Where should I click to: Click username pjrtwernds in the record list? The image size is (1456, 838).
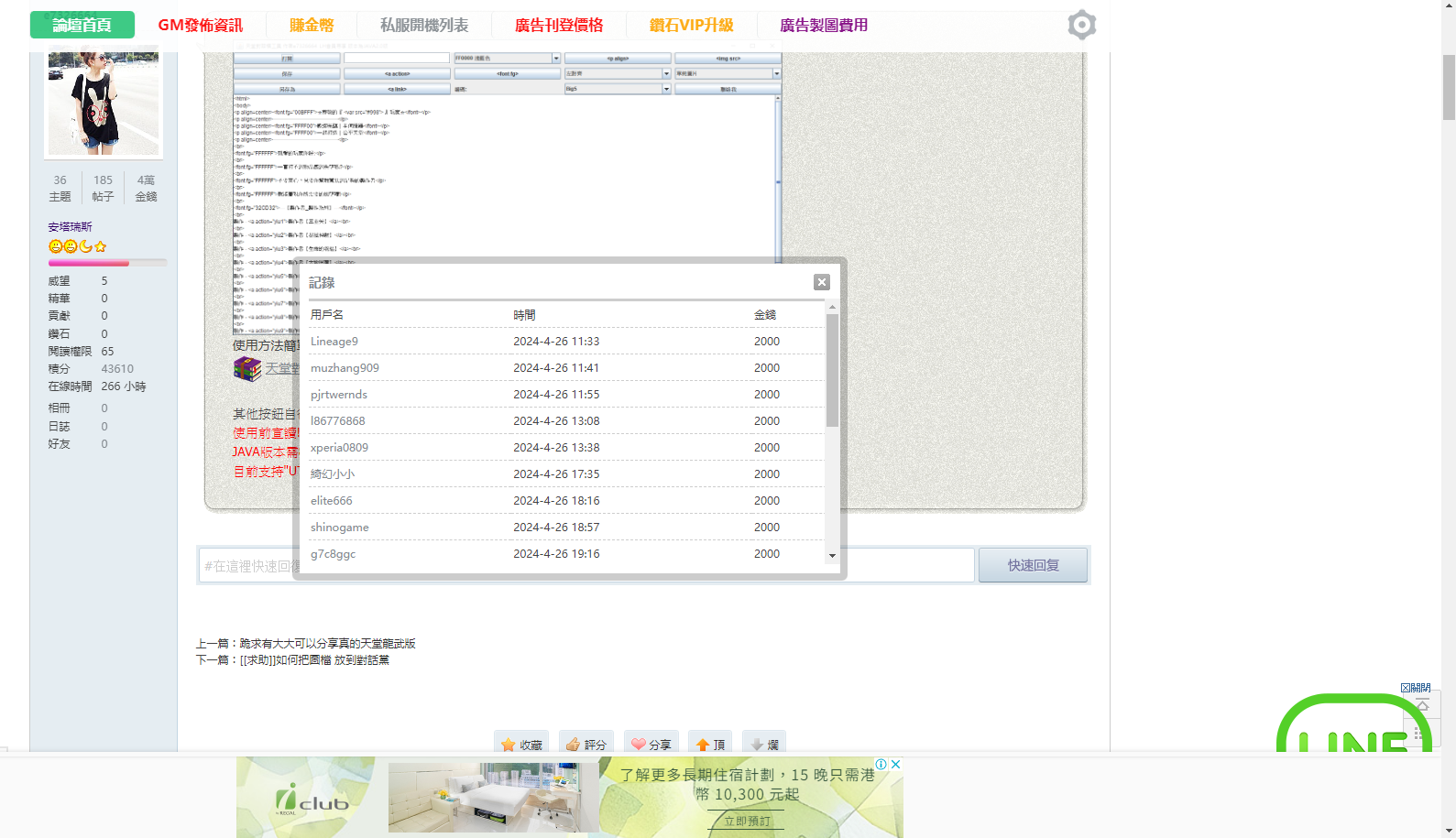coord(339,394)
